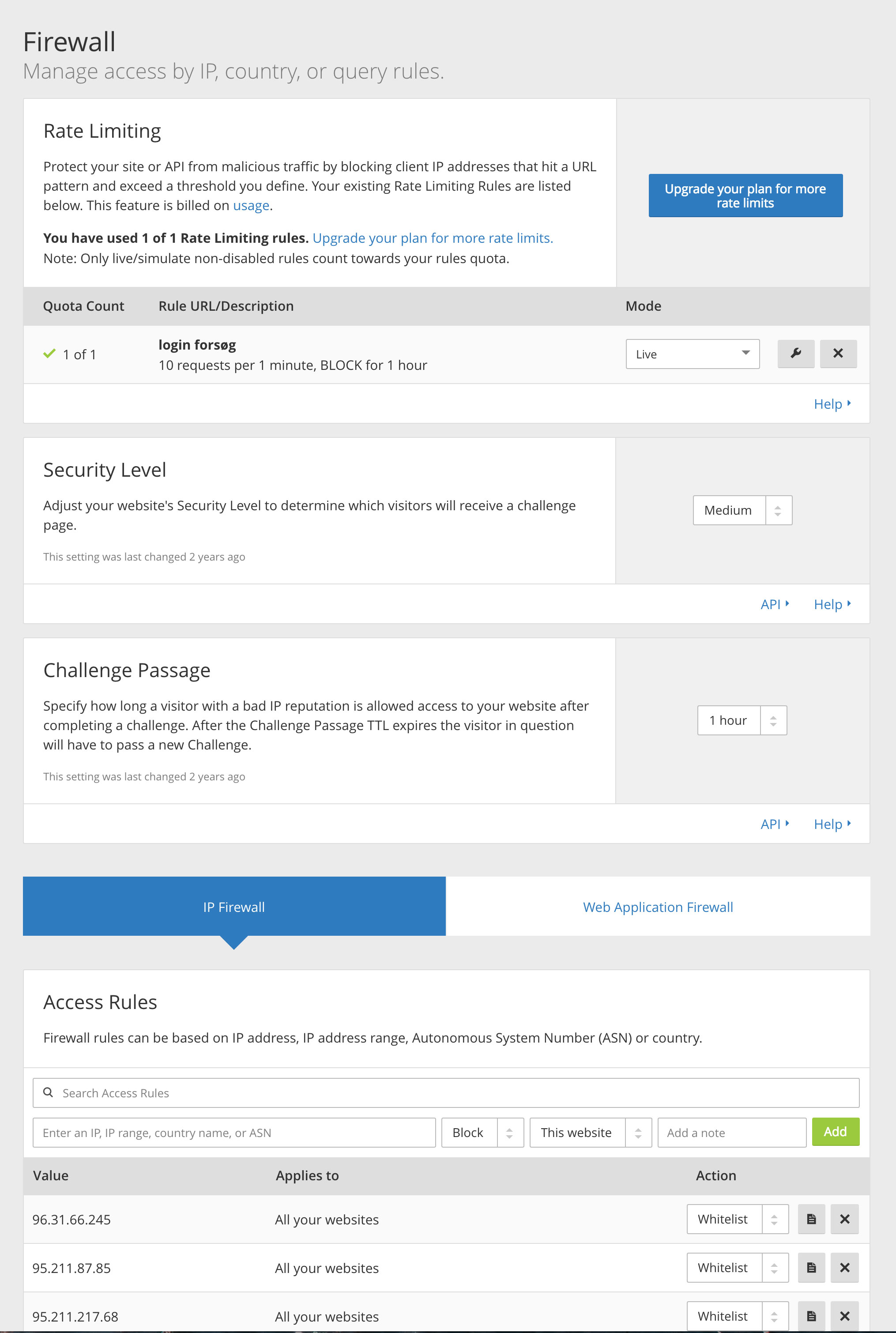Open the Security Level Medium dropdown
Viewport: 896px width, 1333px height.
(x=742, y=510)
